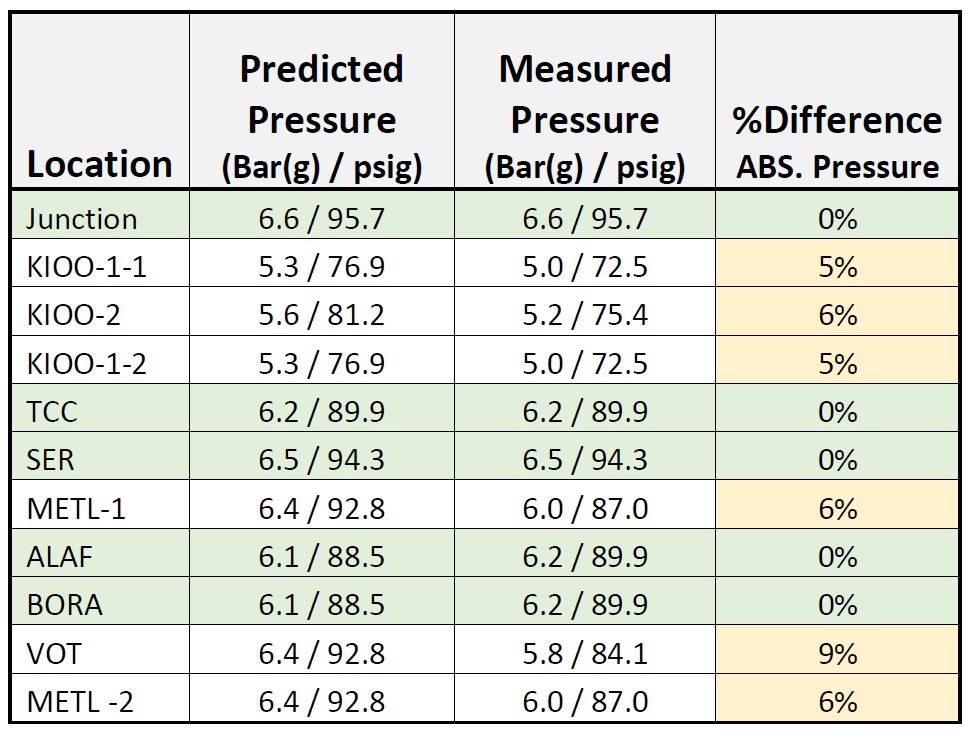The width and height of the screenshot is (969, 730).
Task: Click the %Difference ABS. Pressure header
Action: (x=838, y=142)
